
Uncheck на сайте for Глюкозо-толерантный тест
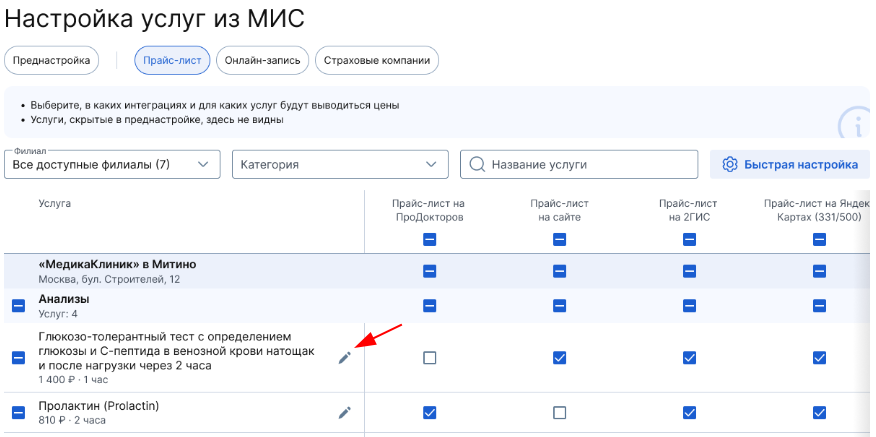click(x=559, y=358)
